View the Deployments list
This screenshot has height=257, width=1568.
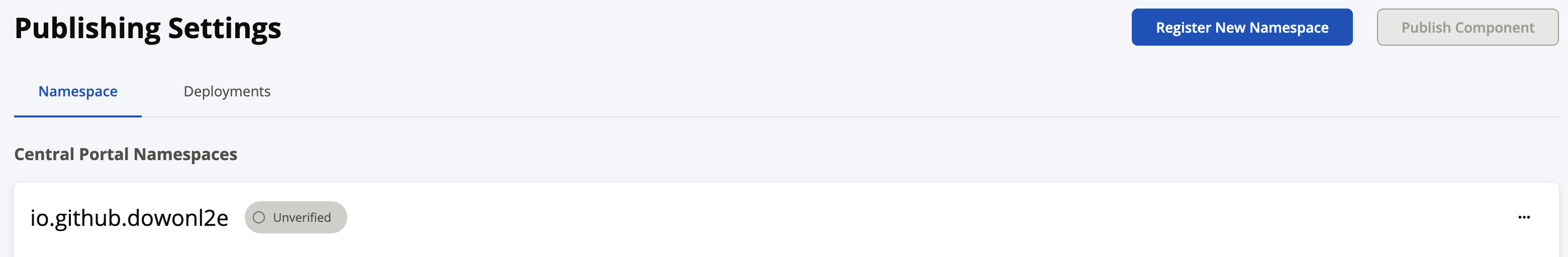(227, 91)
